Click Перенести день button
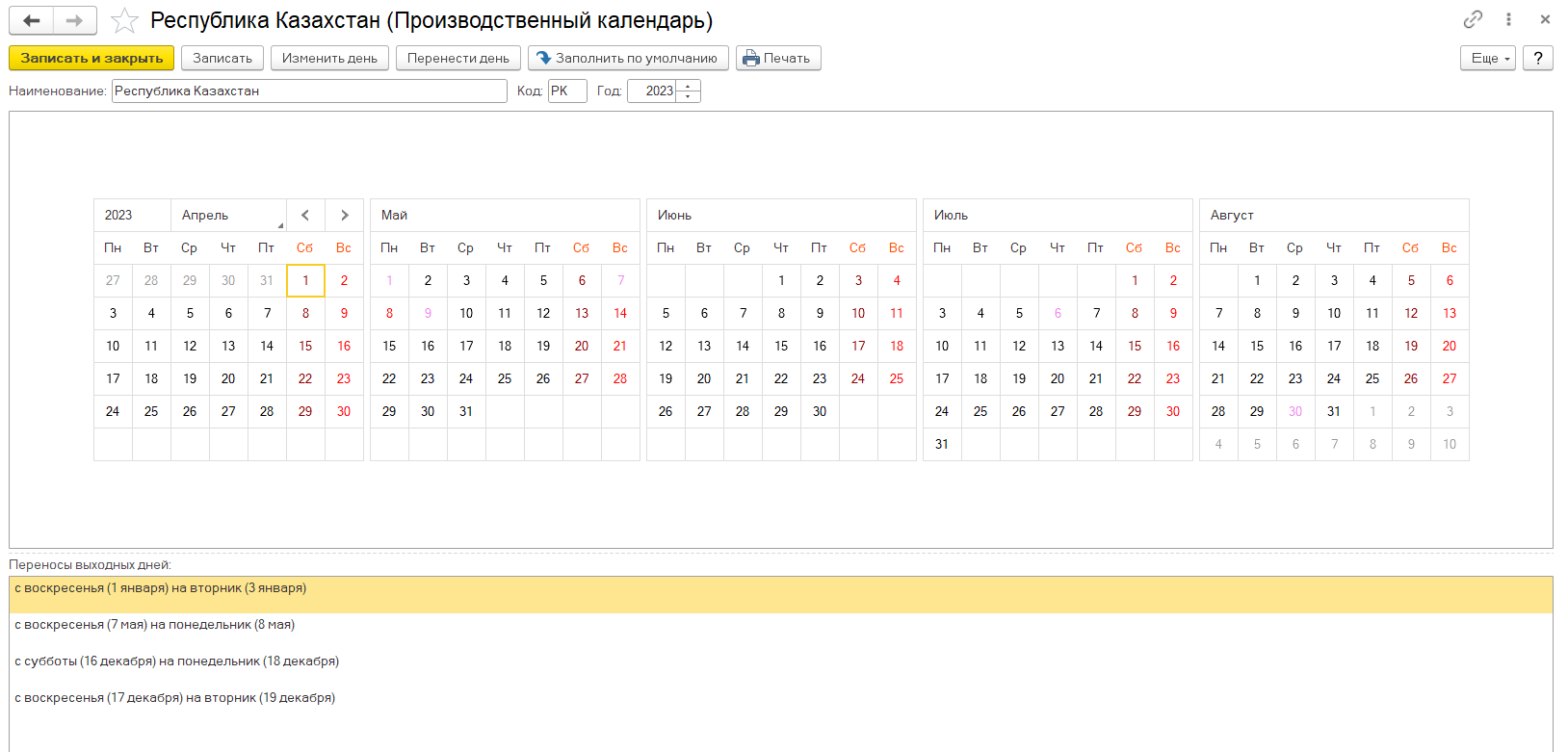This screenshot has height=752, width=1568. coord(458,58)
